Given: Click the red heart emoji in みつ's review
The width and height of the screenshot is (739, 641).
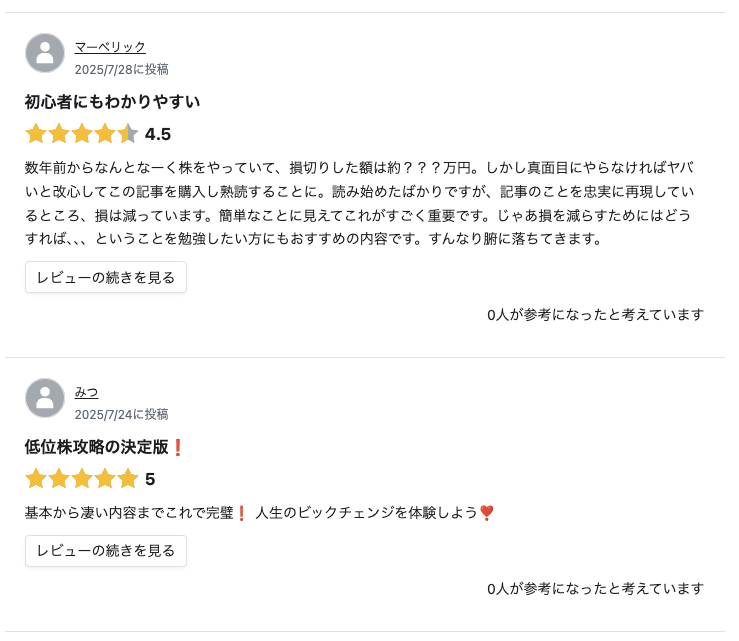Looking at the screenshot, I should pyautogui.click(x=486, y=512).
